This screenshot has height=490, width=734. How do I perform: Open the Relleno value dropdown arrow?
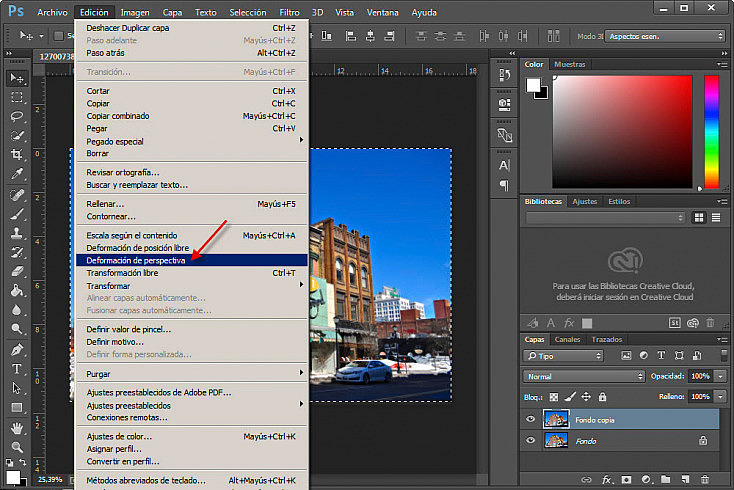coord(721,396)
